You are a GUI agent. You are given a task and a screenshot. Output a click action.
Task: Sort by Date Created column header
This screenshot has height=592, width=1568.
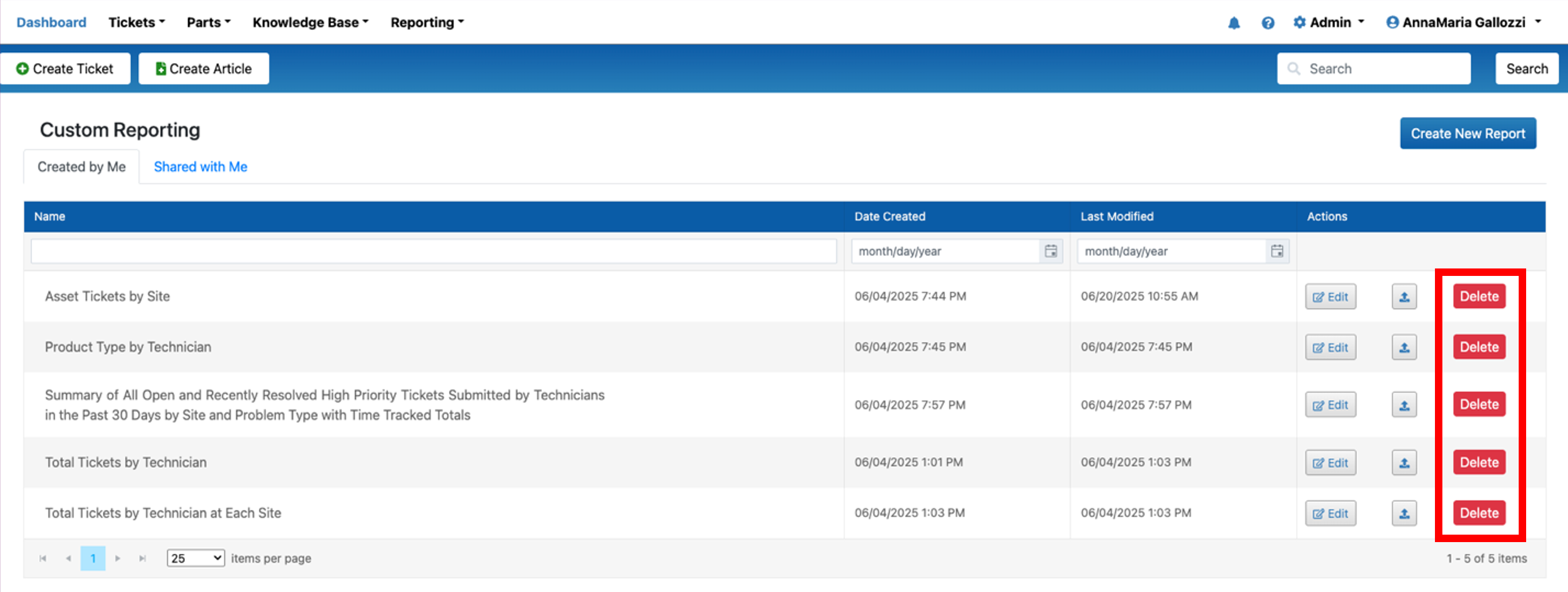(890, 217)
